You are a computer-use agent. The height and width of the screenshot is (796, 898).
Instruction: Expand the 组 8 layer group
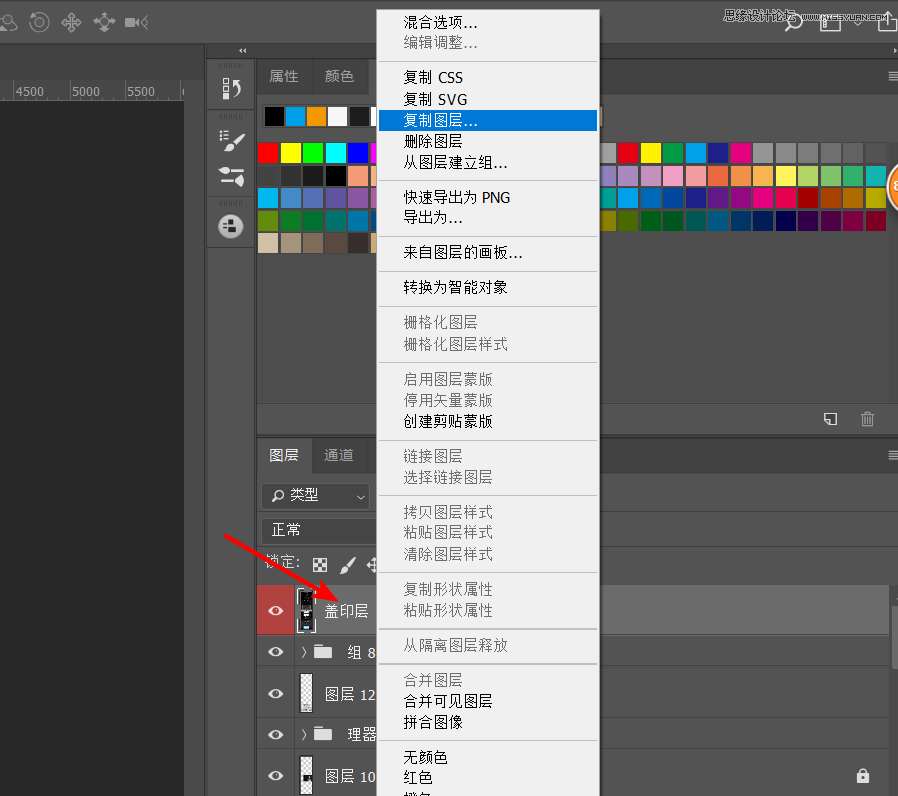(304, 652)
